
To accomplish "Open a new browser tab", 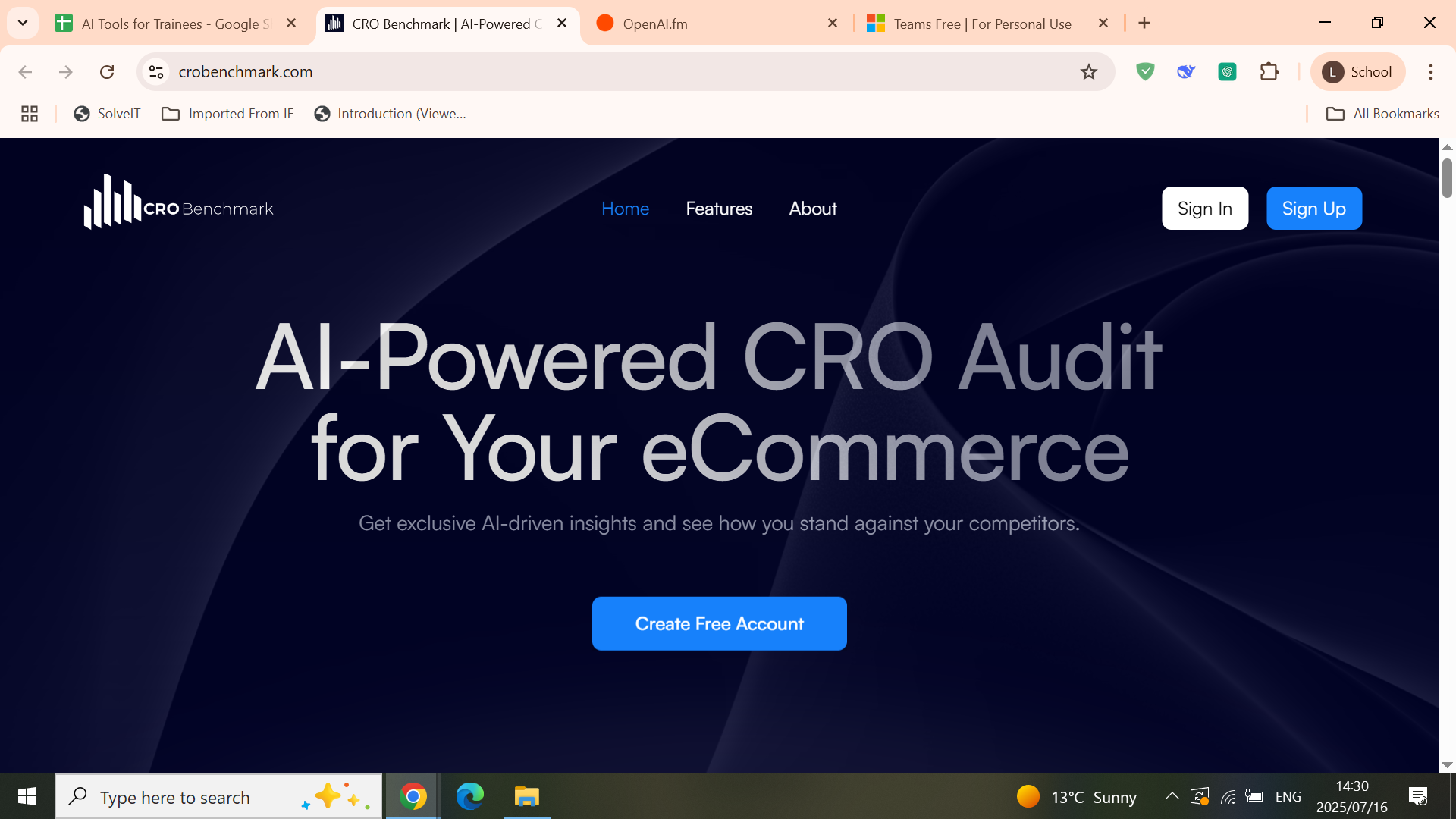I will (x=1144, y=24).
